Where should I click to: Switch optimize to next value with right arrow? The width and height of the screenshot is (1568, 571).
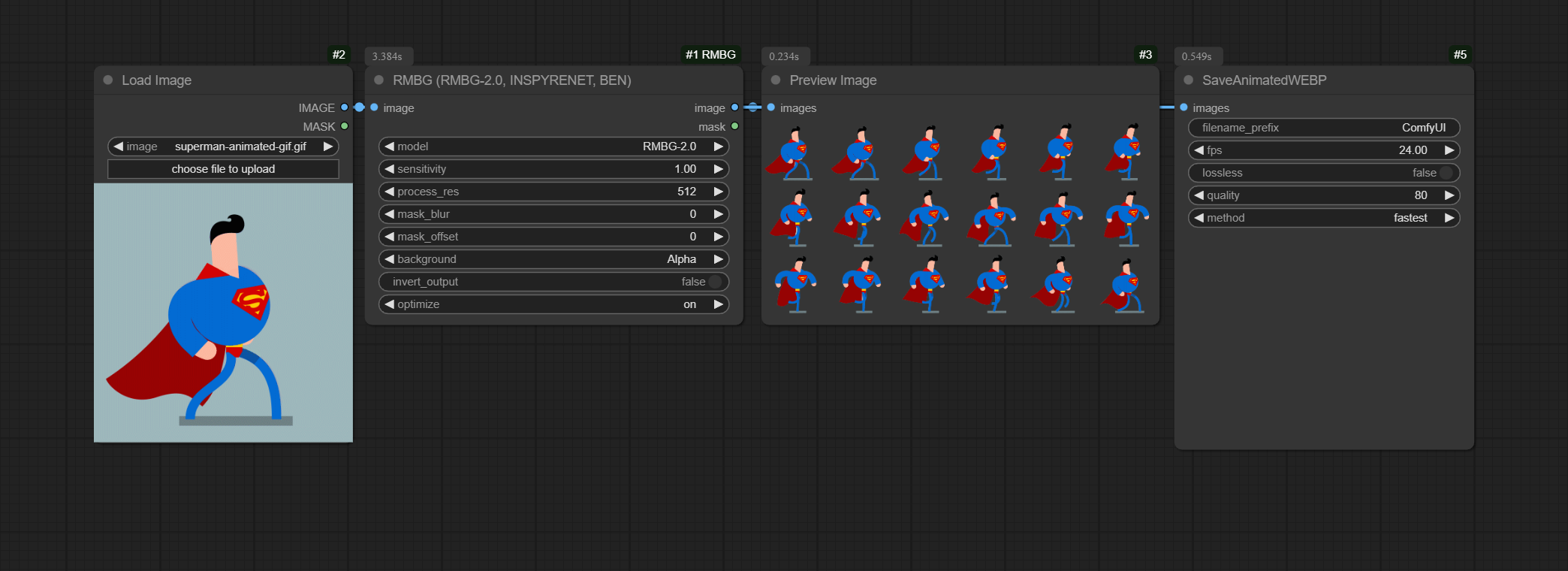(718, 304)
